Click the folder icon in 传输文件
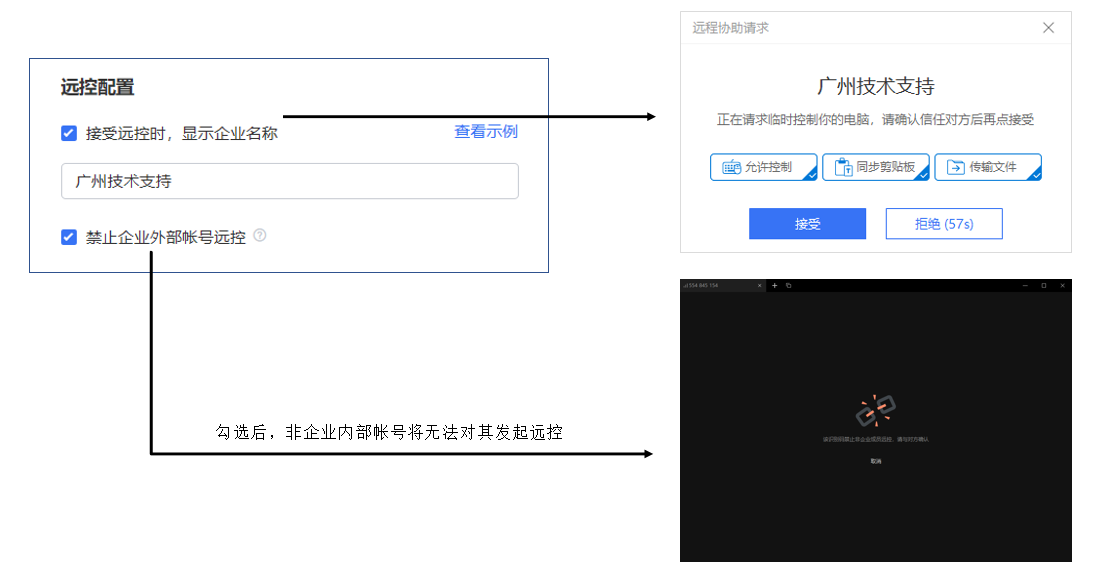Image resolution: width=1119 pixels, height=579 pixels. tap(955, 167)
